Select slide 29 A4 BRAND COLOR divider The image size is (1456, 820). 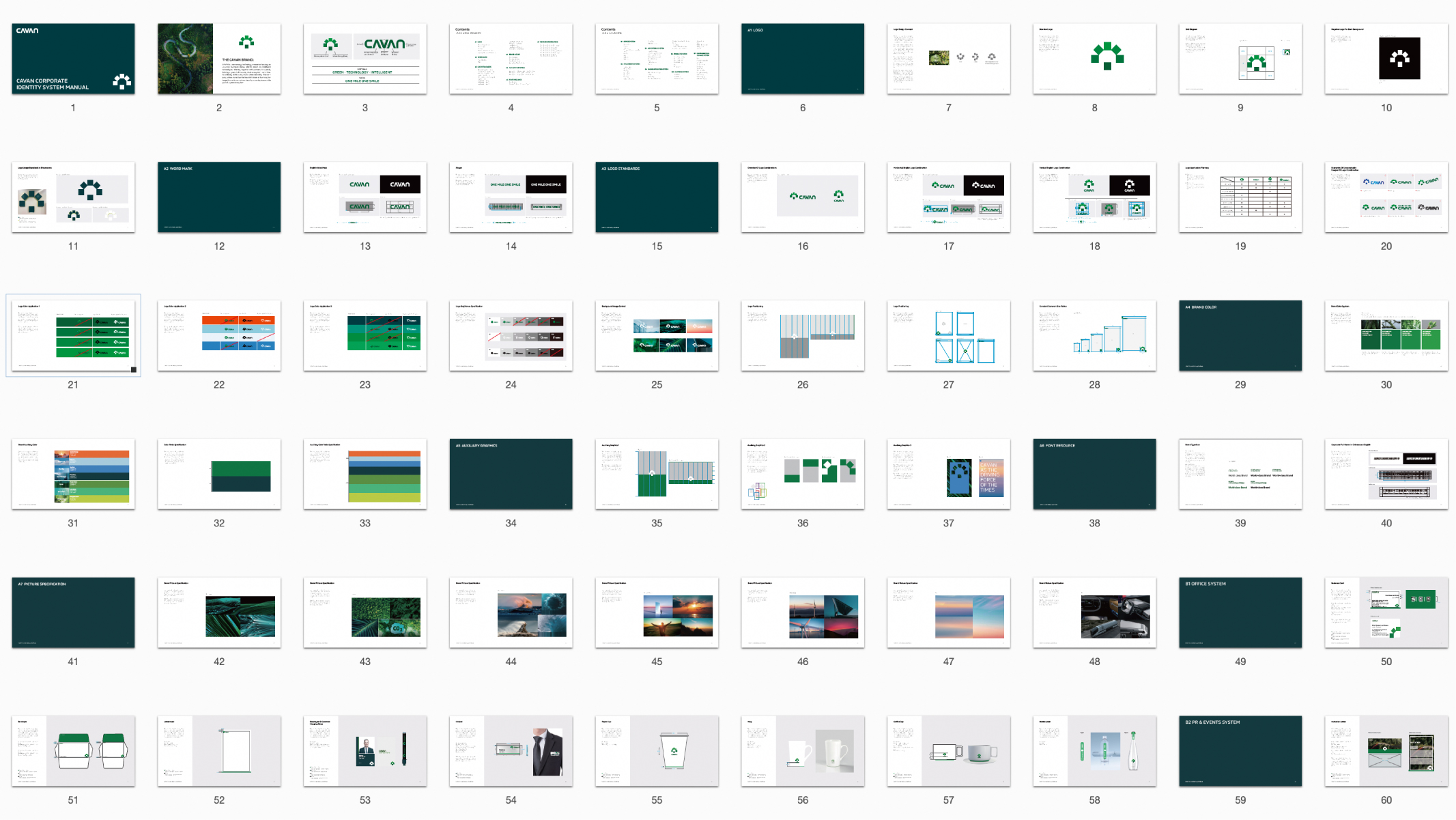point(1240,336)
